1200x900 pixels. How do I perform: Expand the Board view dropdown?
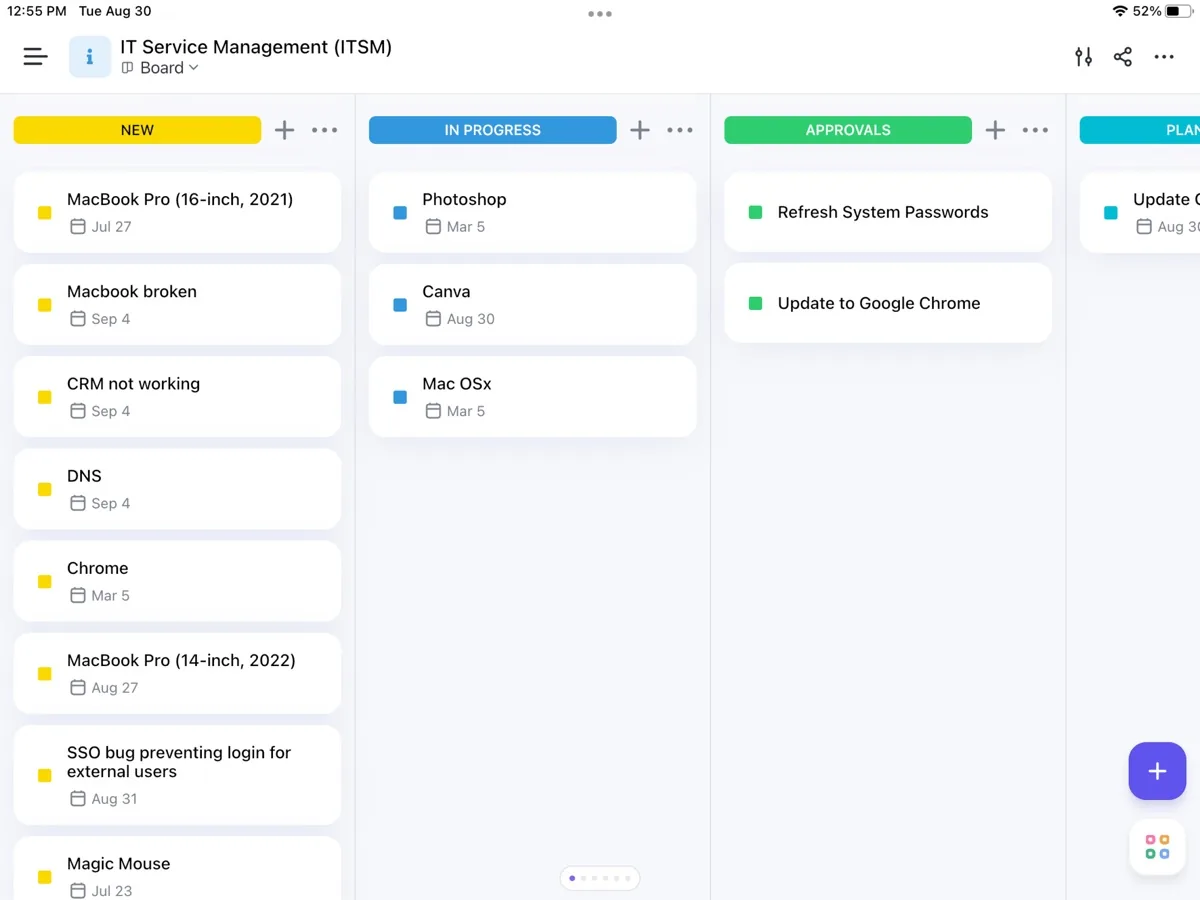[x=160, y=68]
